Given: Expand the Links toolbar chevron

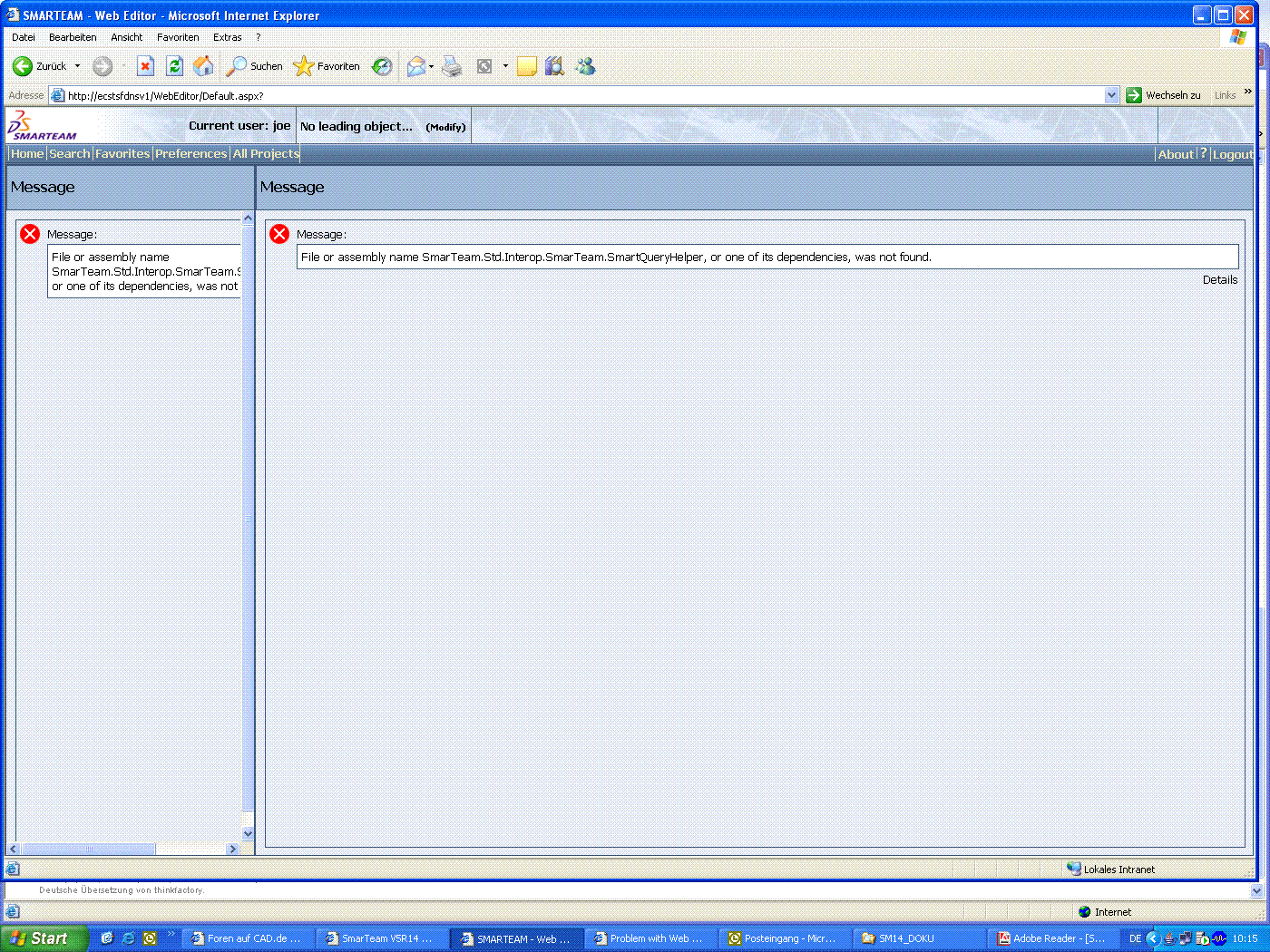Looking at the screenshot, I should [x=1248, y=92].
